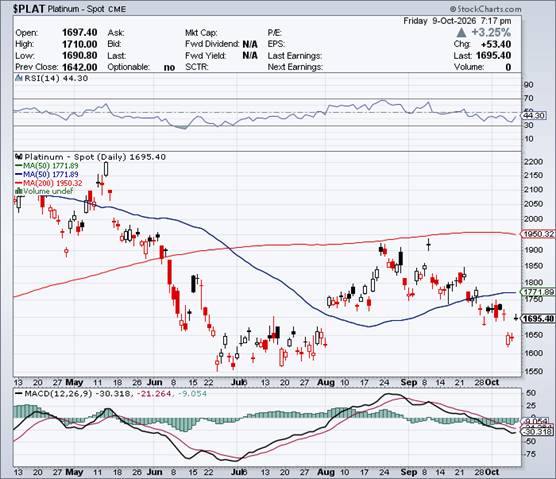
Task: Click the -30.318 tag on MACD axis
Action: (x=538, y=431)
